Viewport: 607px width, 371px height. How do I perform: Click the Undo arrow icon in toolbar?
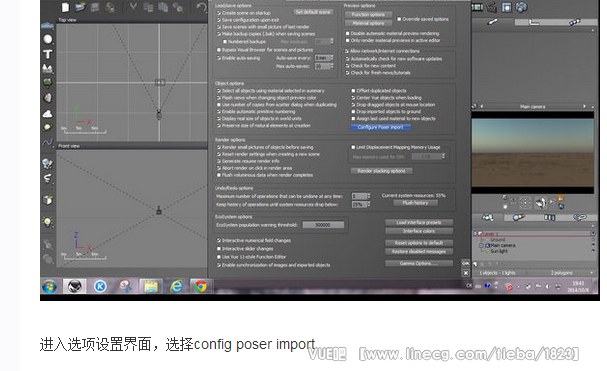point(201,7)
